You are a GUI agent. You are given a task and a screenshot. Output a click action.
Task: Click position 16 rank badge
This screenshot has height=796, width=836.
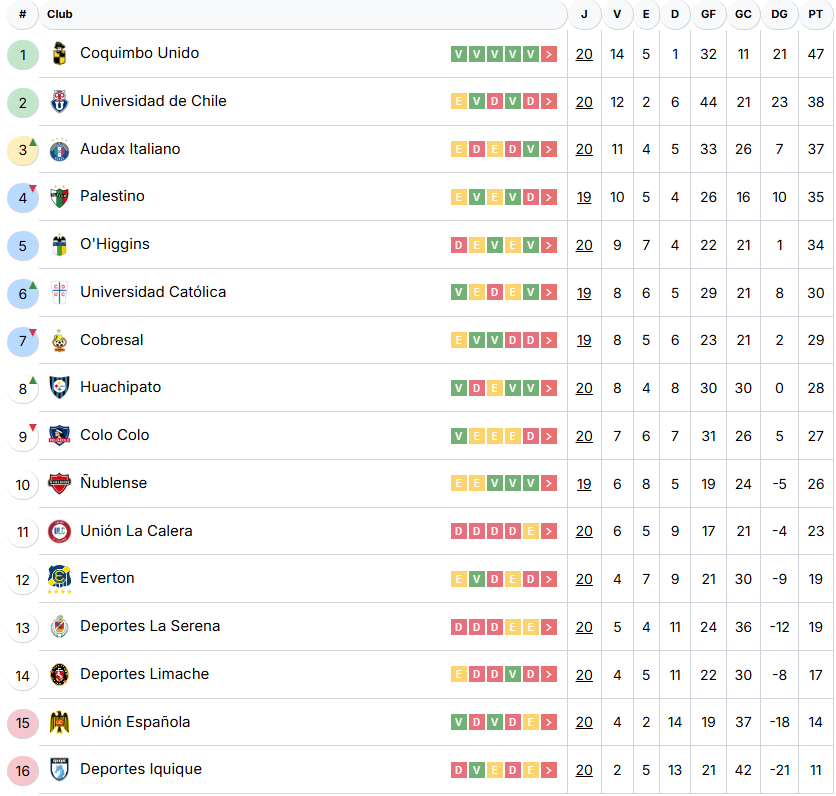click(23, 771)
